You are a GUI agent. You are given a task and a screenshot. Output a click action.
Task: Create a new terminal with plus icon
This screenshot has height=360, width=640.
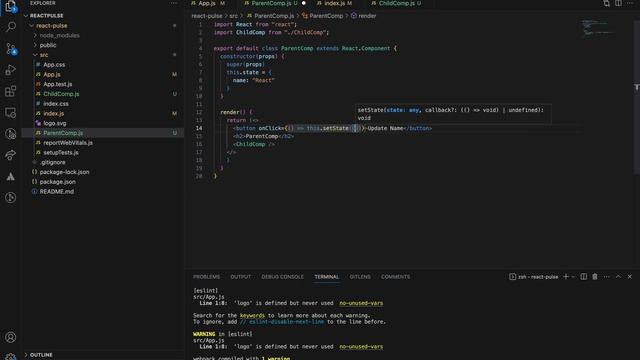point(566,277)
